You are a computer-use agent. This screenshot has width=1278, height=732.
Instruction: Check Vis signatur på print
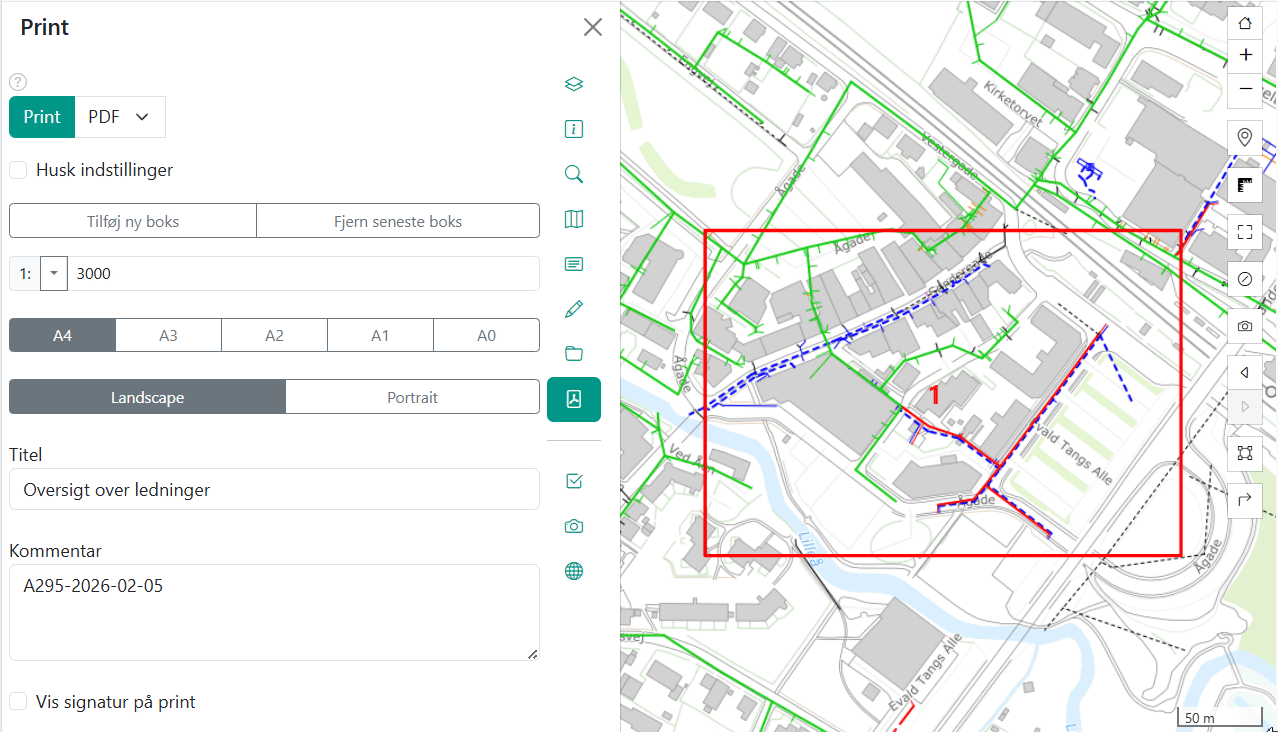[x=18, y=702]
